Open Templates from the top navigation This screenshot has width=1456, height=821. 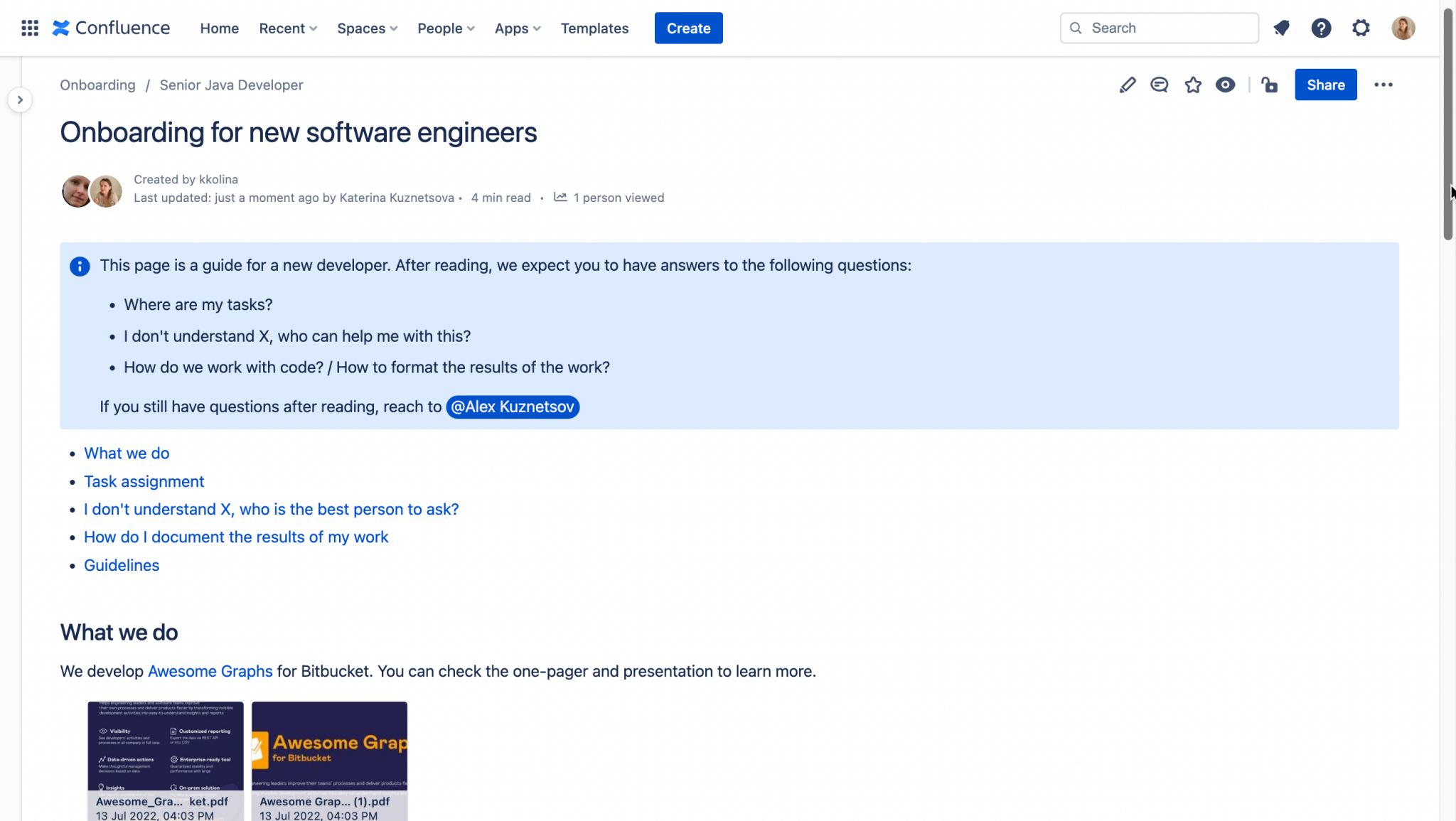tap(594, 28)
